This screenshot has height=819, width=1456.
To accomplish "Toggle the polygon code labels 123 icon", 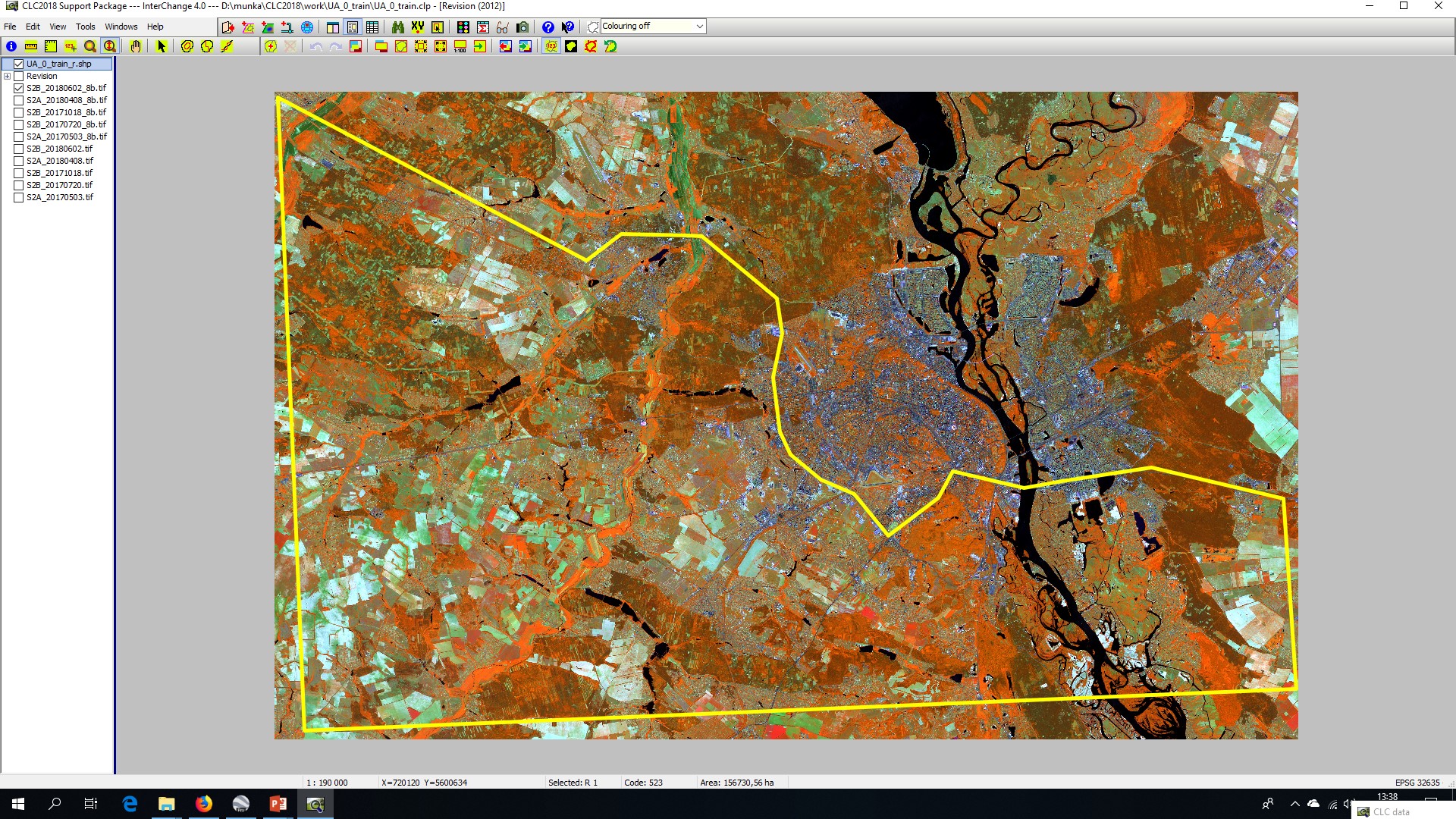I will (x=551, y=46).
